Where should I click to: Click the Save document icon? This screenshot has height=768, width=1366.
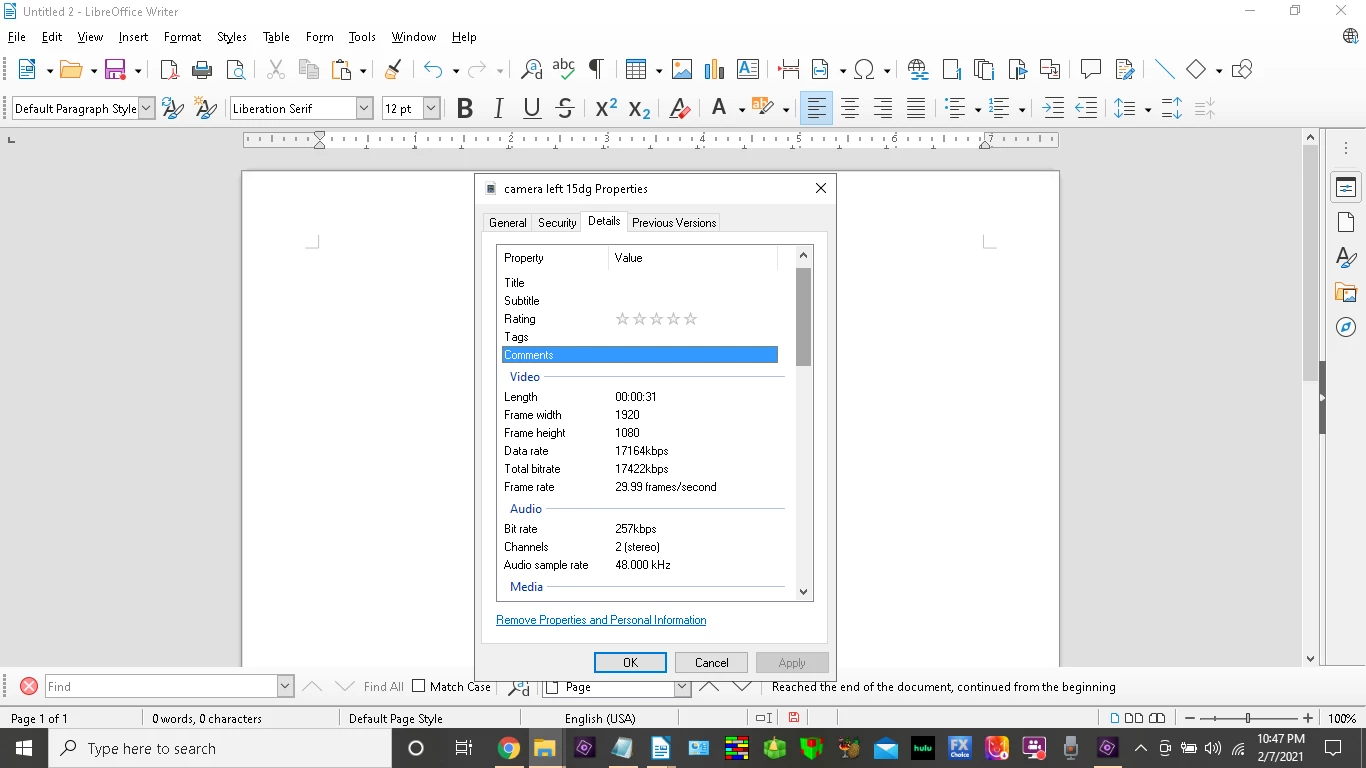point(115,69)
